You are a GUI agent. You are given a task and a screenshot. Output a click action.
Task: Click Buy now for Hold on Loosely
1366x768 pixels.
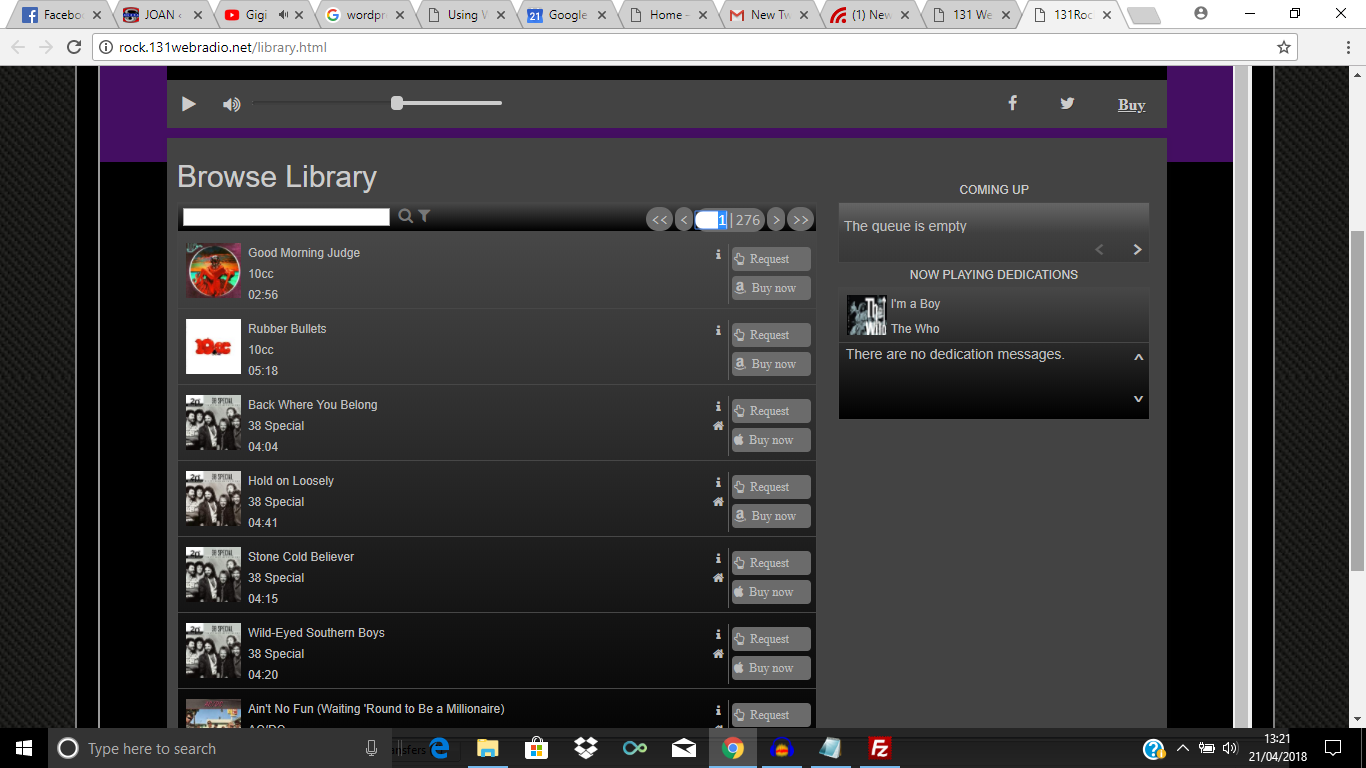click(x=770, y=516)
